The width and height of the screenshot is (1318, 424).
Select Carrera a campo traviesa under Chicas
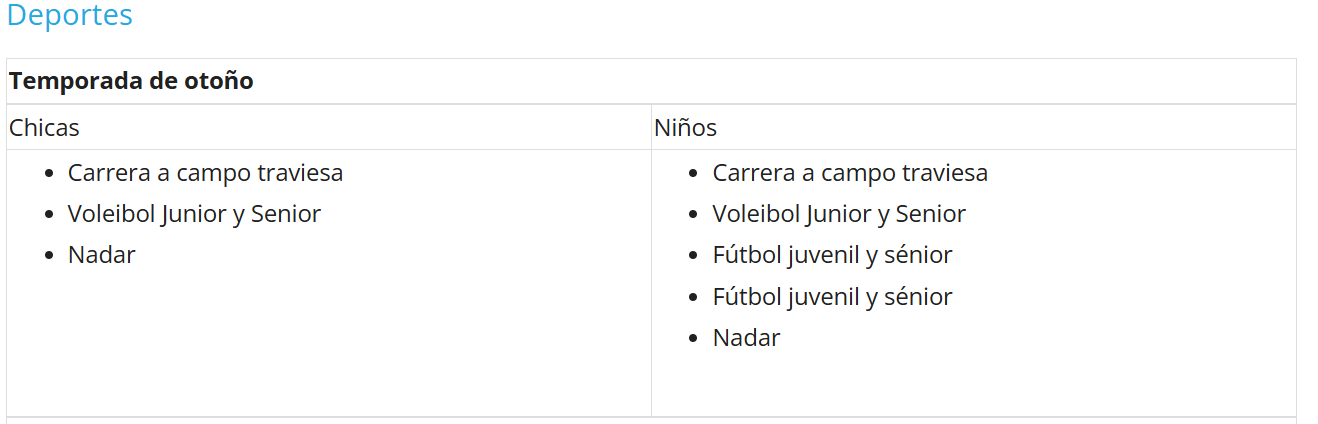[x=205, y=173]
